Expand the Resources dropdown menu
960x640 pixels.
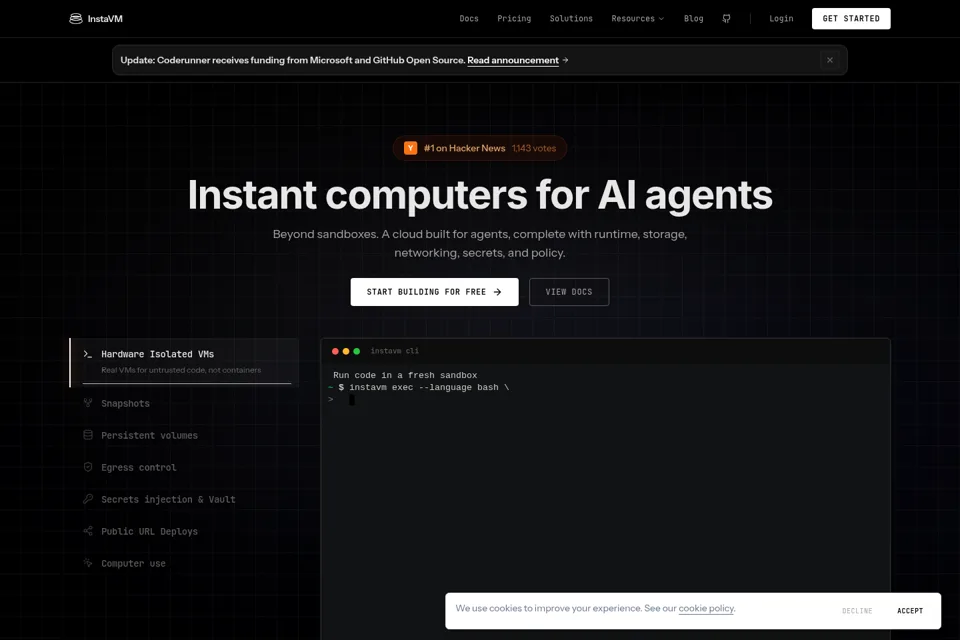pyautogui.click(x=637, y=19)
